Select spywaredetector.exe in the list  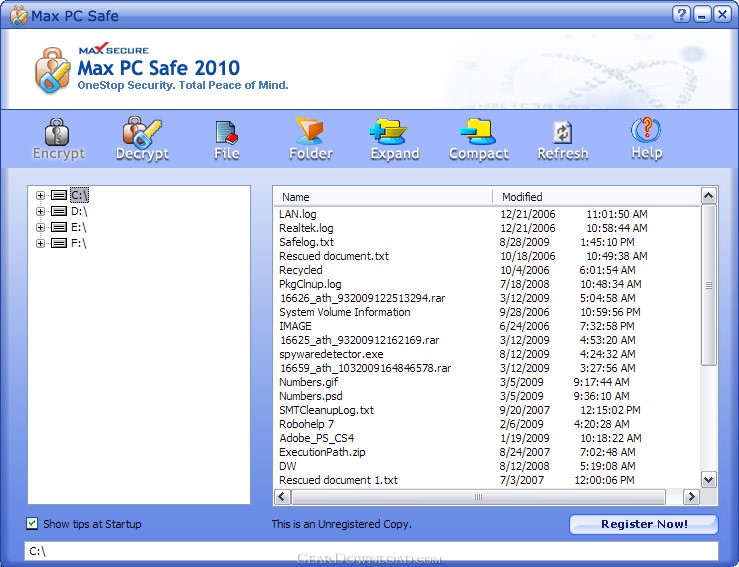pos(331,354)
